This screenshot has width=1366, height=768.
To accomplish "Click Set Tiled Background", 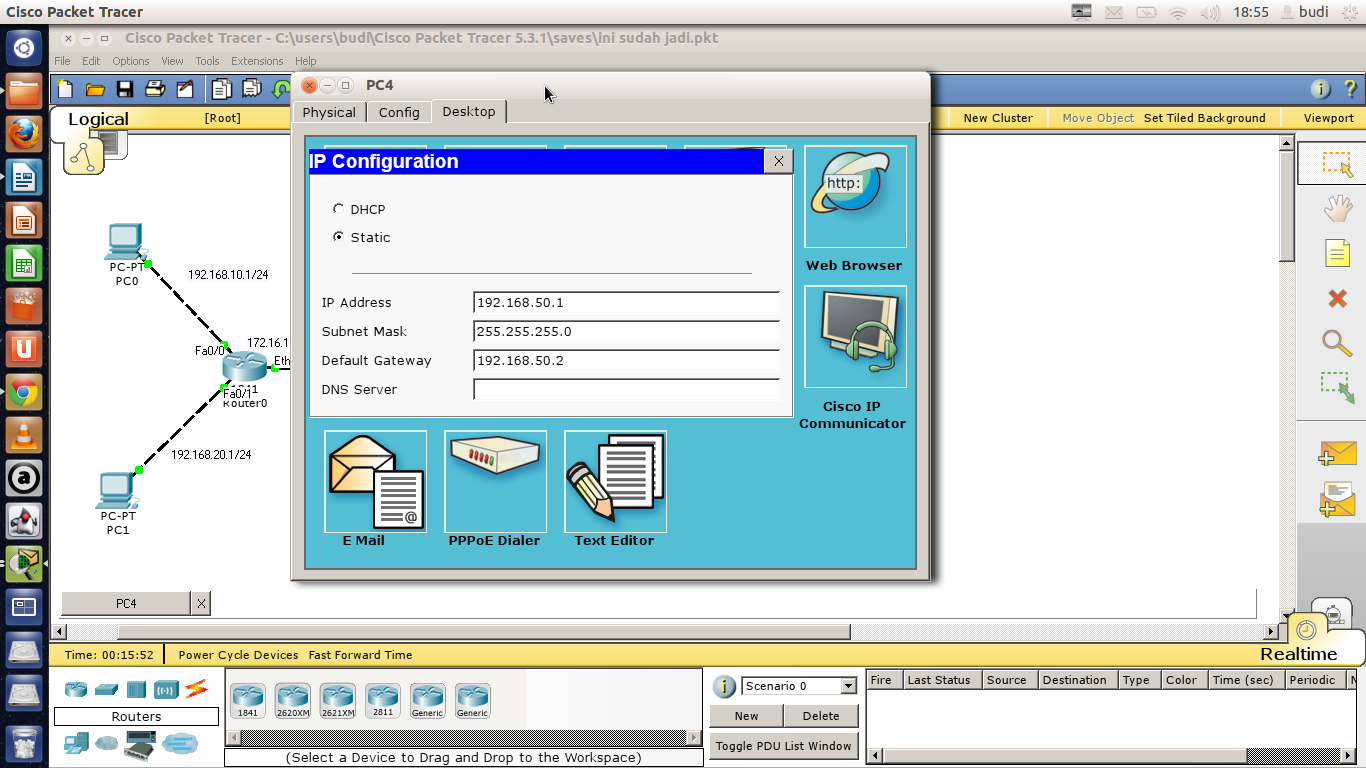I will (1204, 118).
